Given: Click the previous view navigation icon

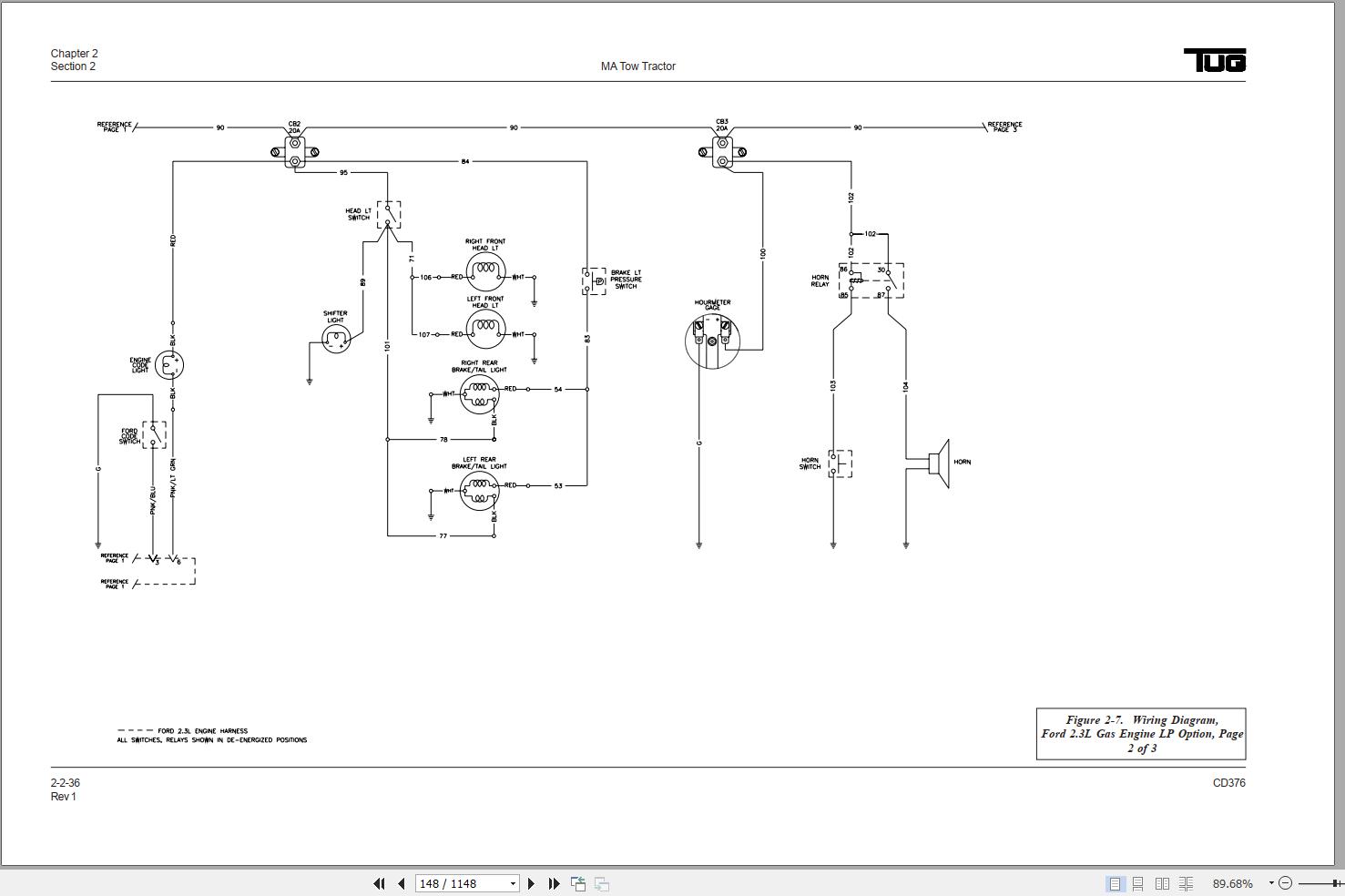Looking at the screenshot, I should 578,883.
